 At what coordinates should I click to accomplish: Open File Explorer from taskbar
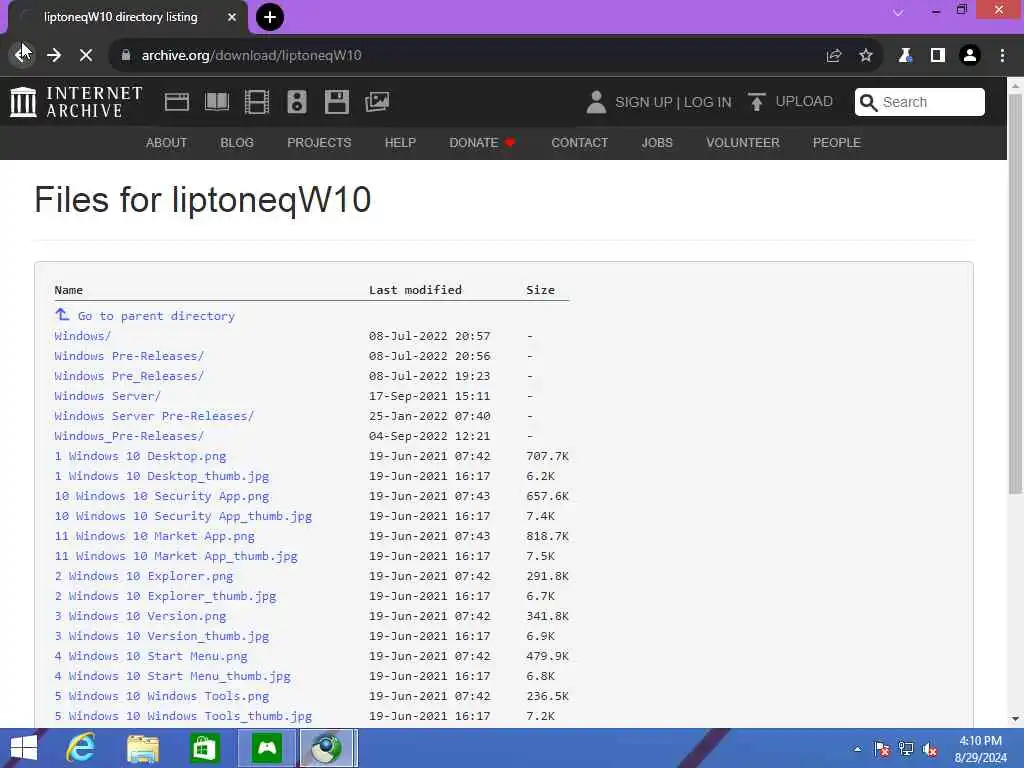coord(142,748)
